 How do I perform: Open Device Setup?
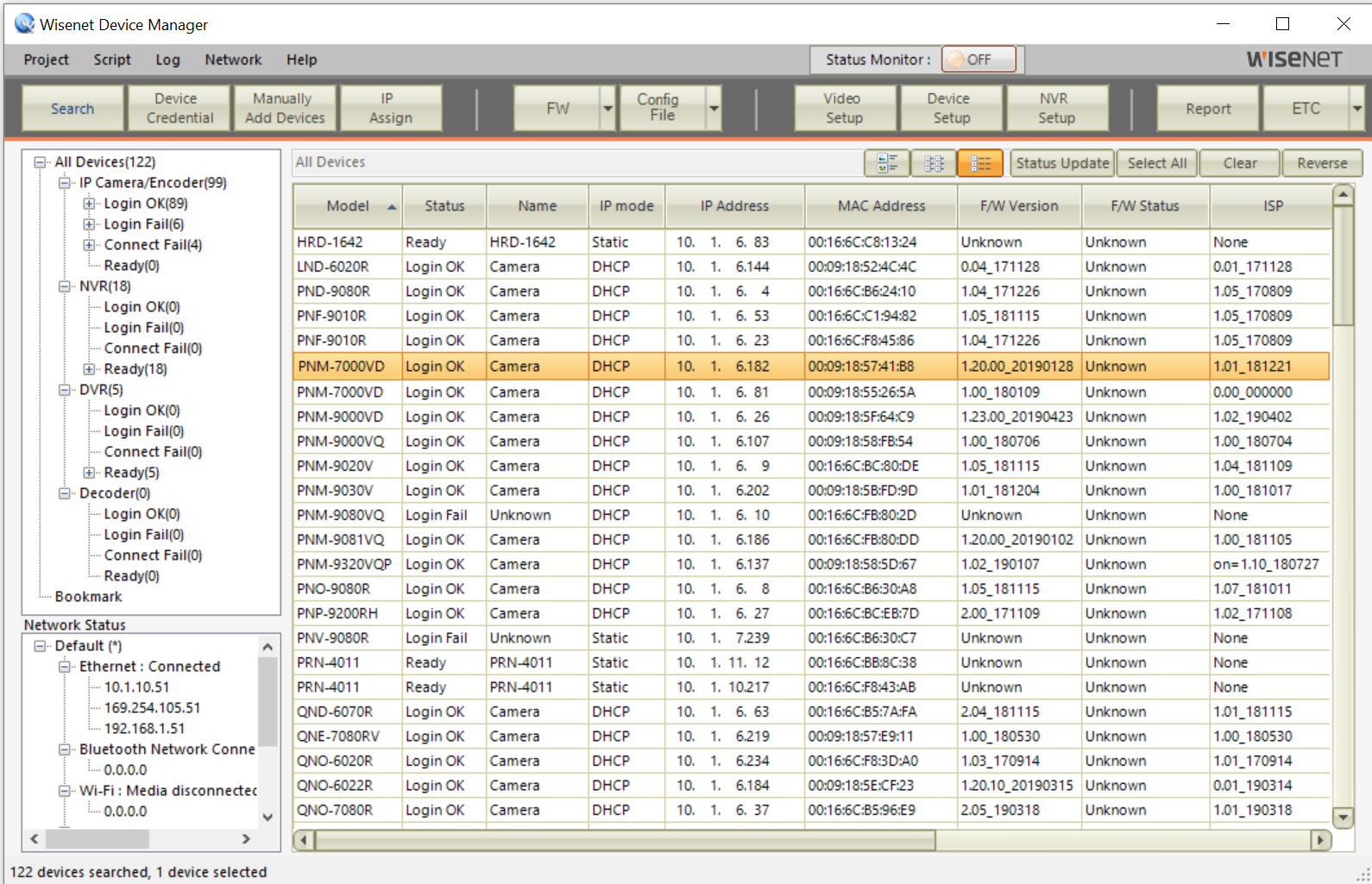(x=951, y=109)
